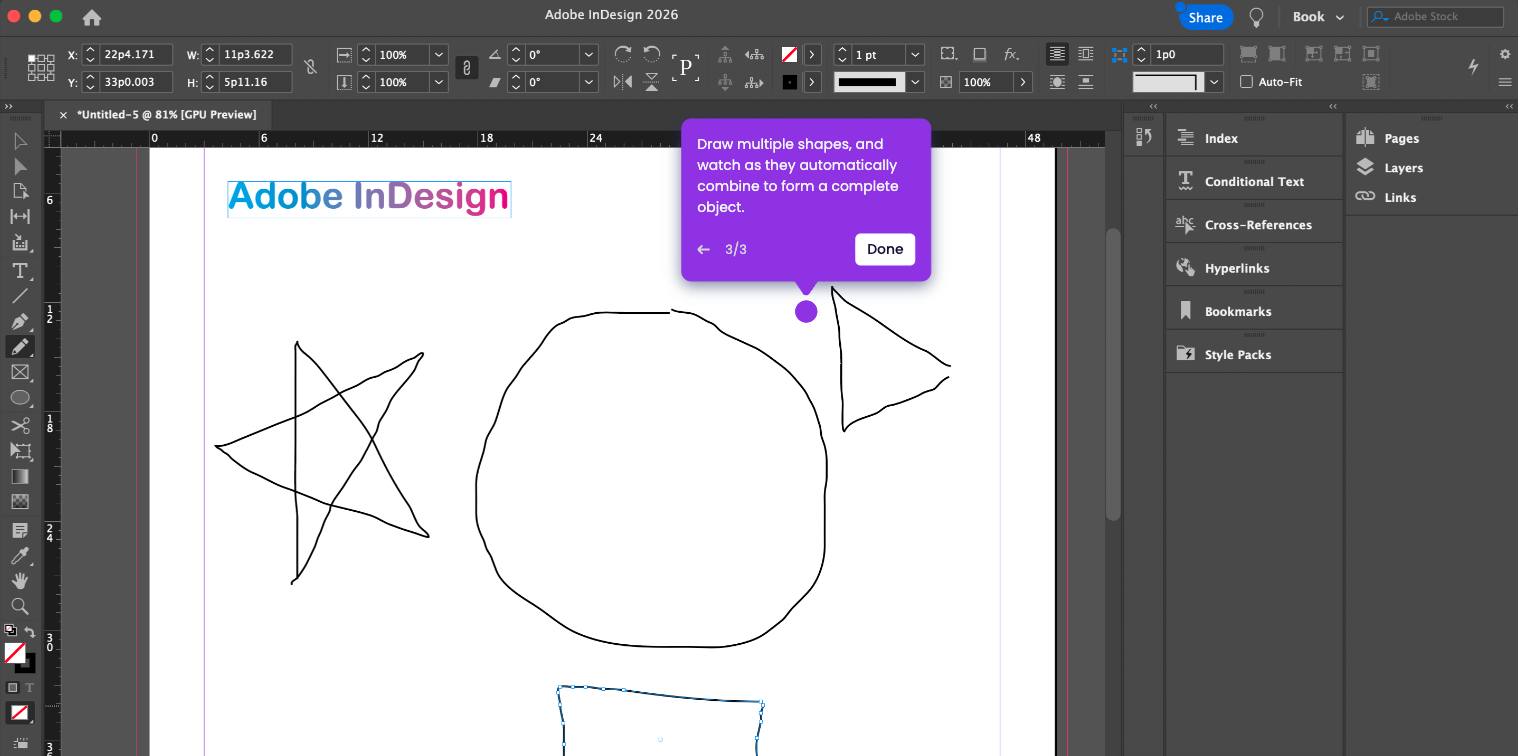Click rotate 90° clockwise icon
This screenshot has height=756, width=1518.
pyautogui.click(x=622, y=54)
